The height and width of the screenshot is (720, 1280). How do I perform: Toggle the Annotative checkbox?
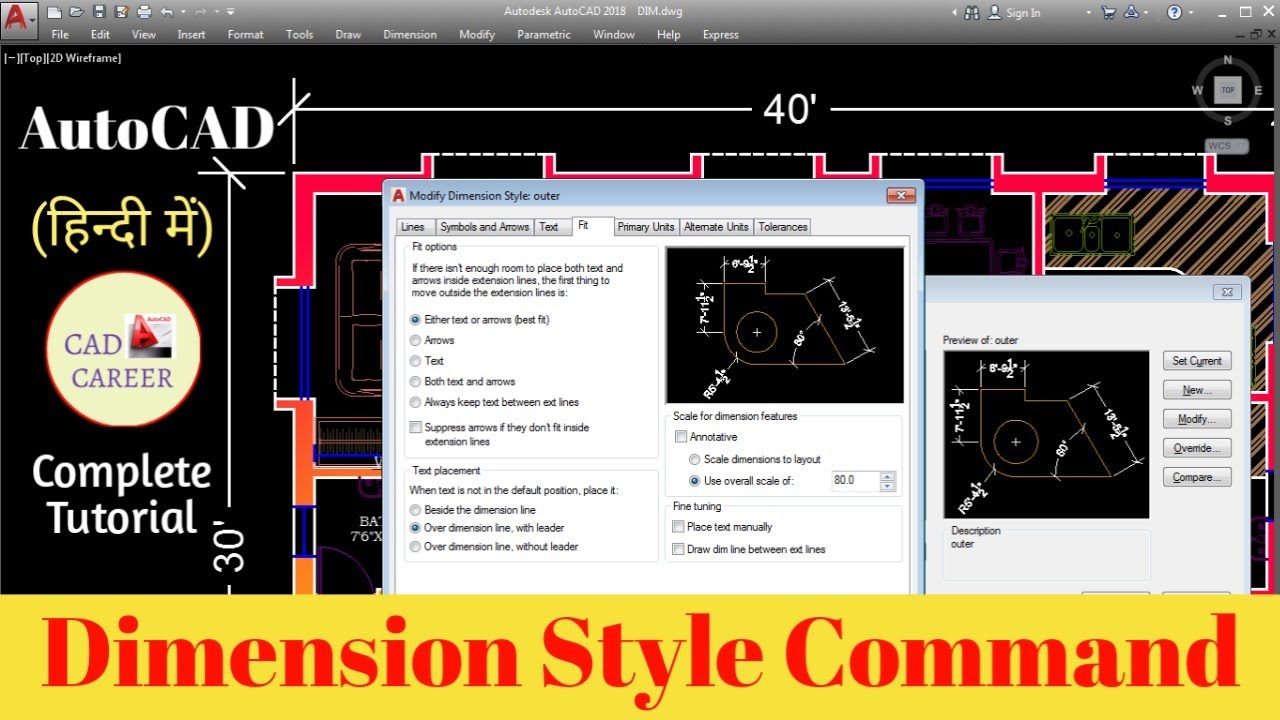point(681,437)
